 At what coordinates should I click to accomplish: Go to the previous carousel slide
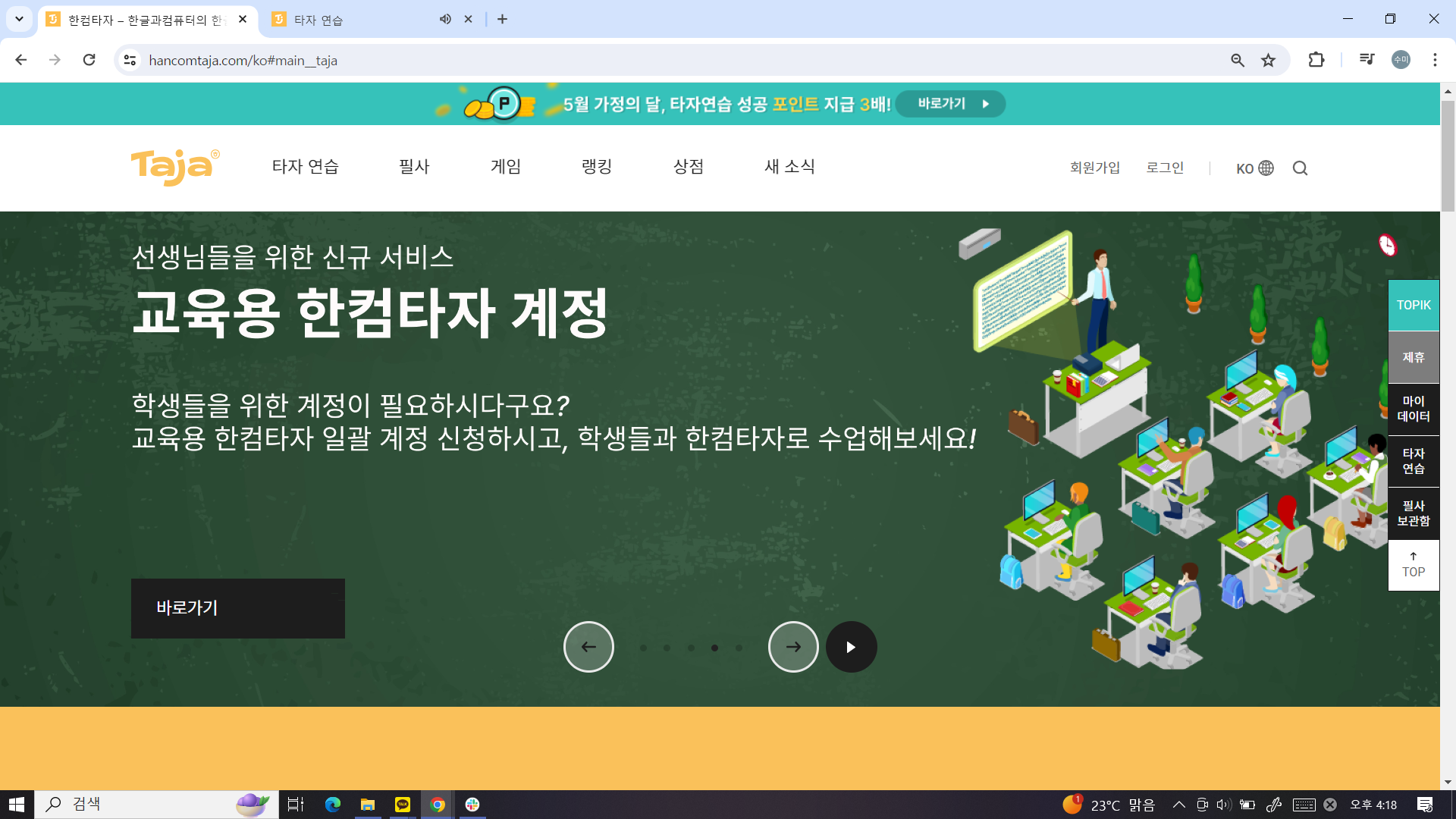coord(588,647)
